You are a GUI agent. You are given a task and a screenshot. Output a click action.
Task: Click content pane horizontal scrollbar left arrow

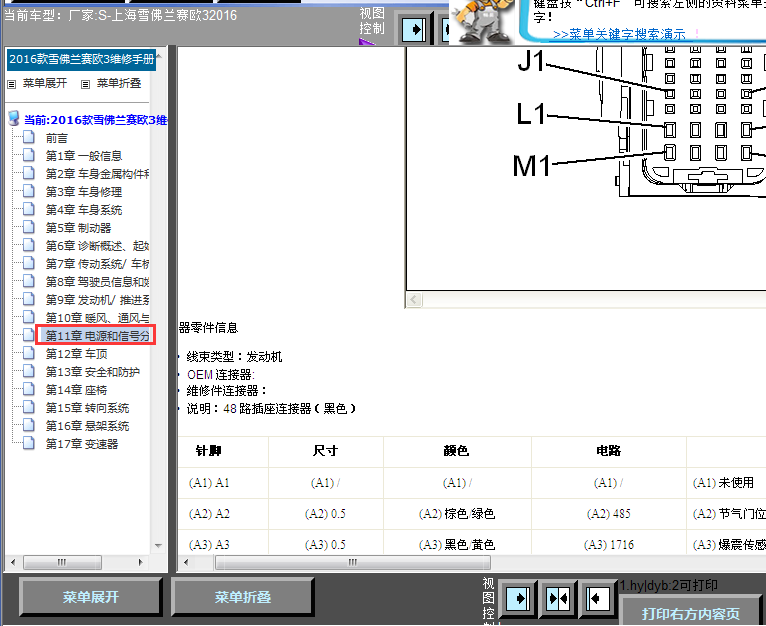click(185, 562)
